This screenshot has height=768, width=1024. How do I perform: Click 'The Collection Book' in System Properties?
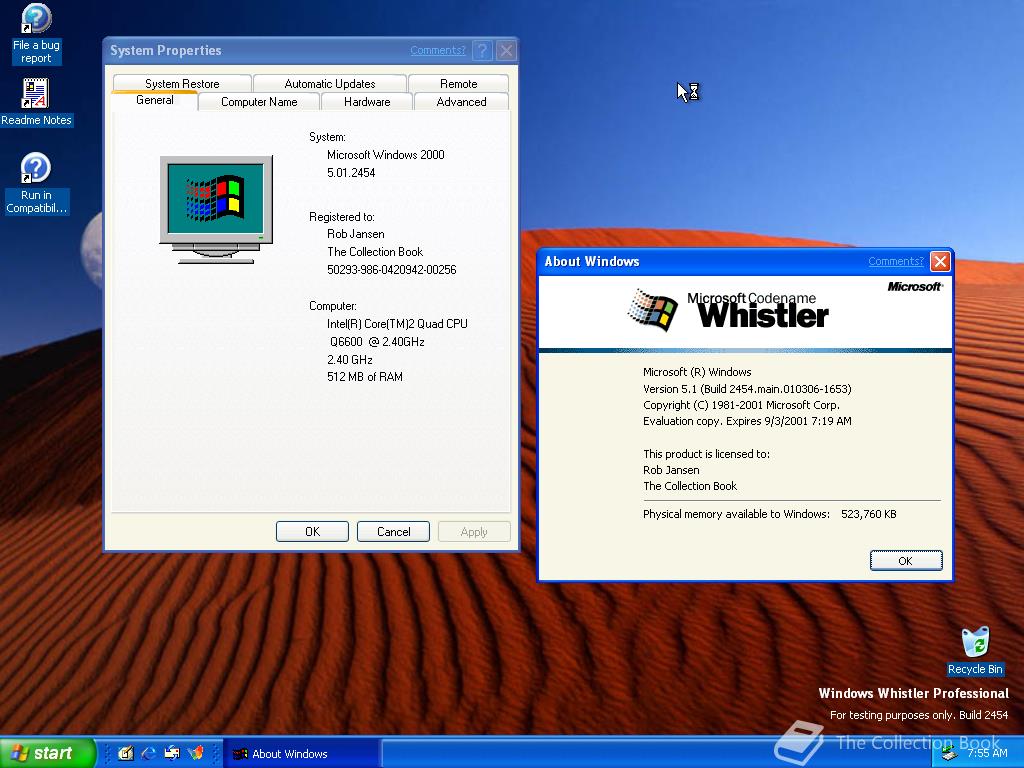(x=375, y=252)
